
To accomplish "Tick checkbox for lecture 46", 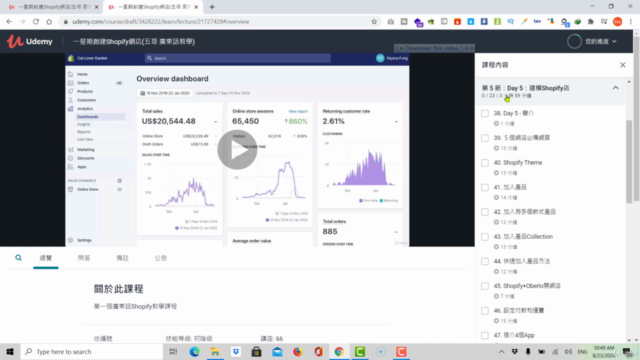I will pos(485,311).
